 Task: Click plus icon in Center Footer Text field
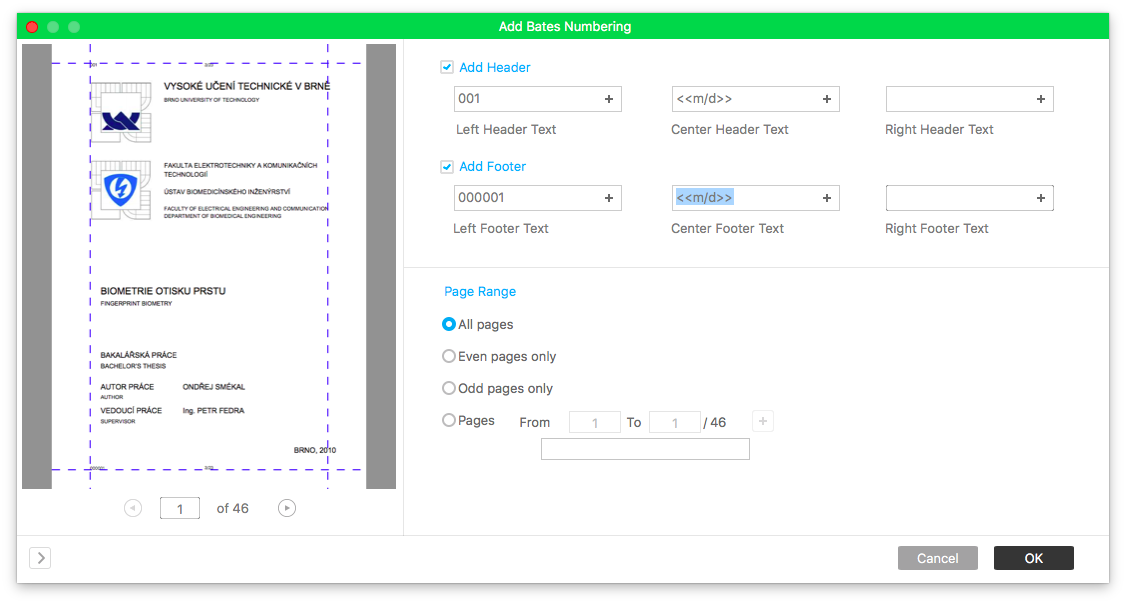827,198
